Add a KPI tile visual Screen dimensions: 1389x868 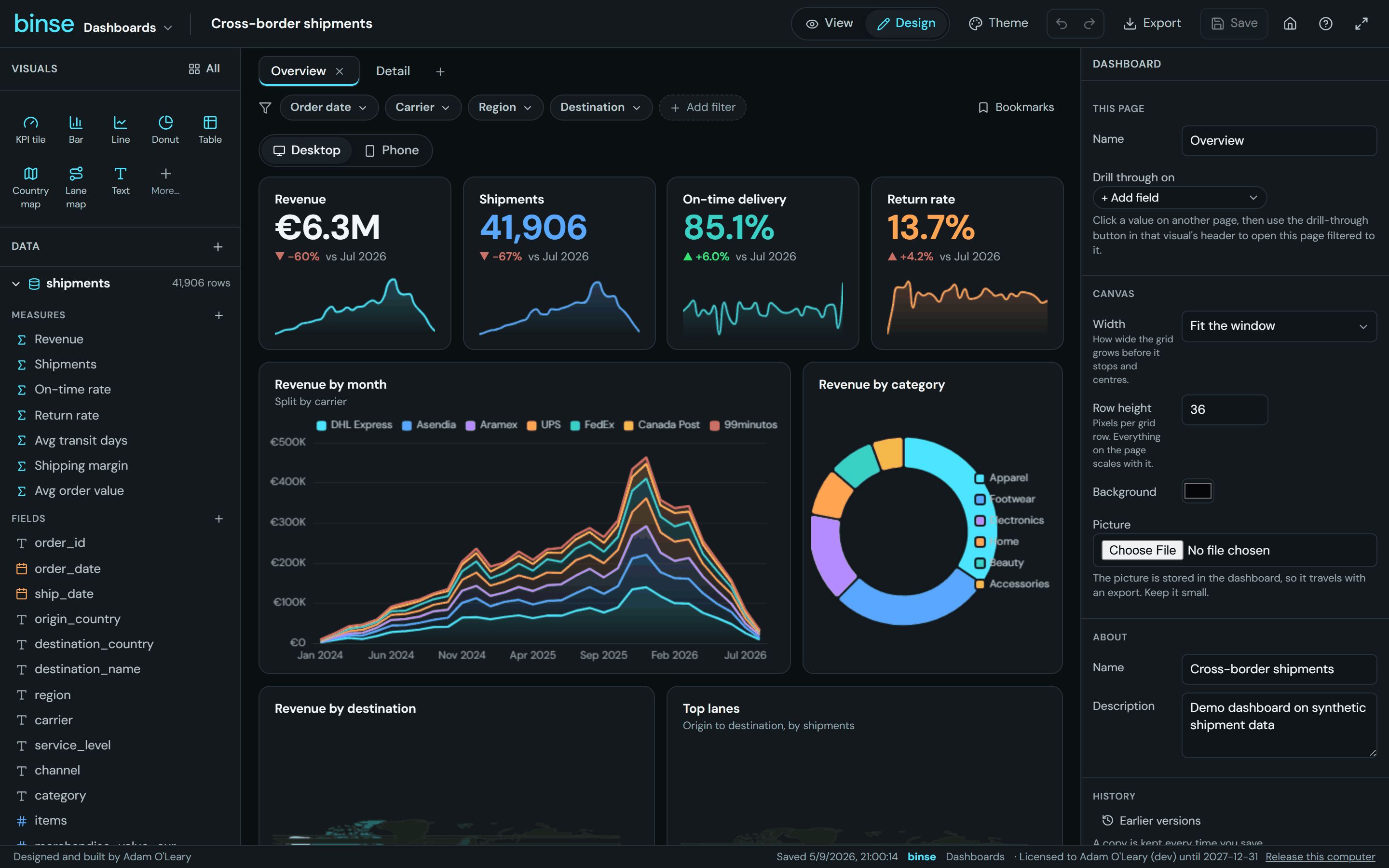[x=30, y=130]
